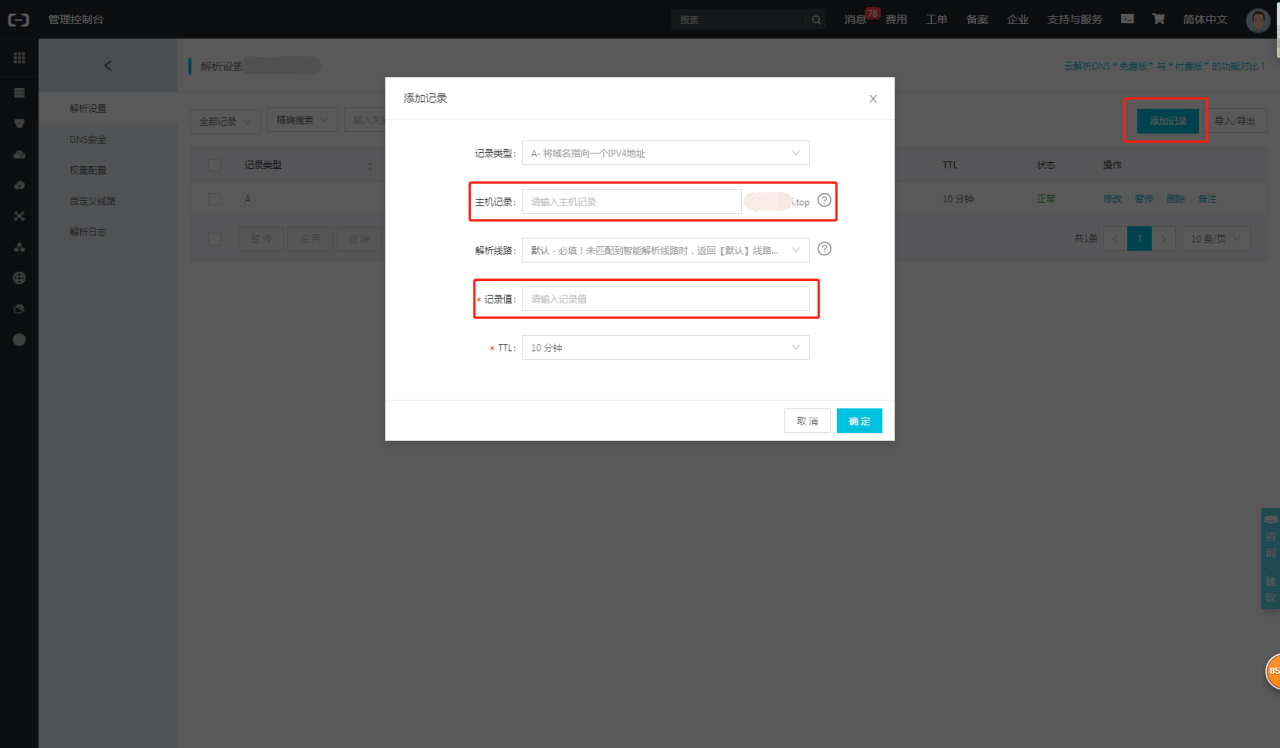The image size is (1280, 748).
Task: Click the 确定 confirm button
Action: [x=859, y=421]
